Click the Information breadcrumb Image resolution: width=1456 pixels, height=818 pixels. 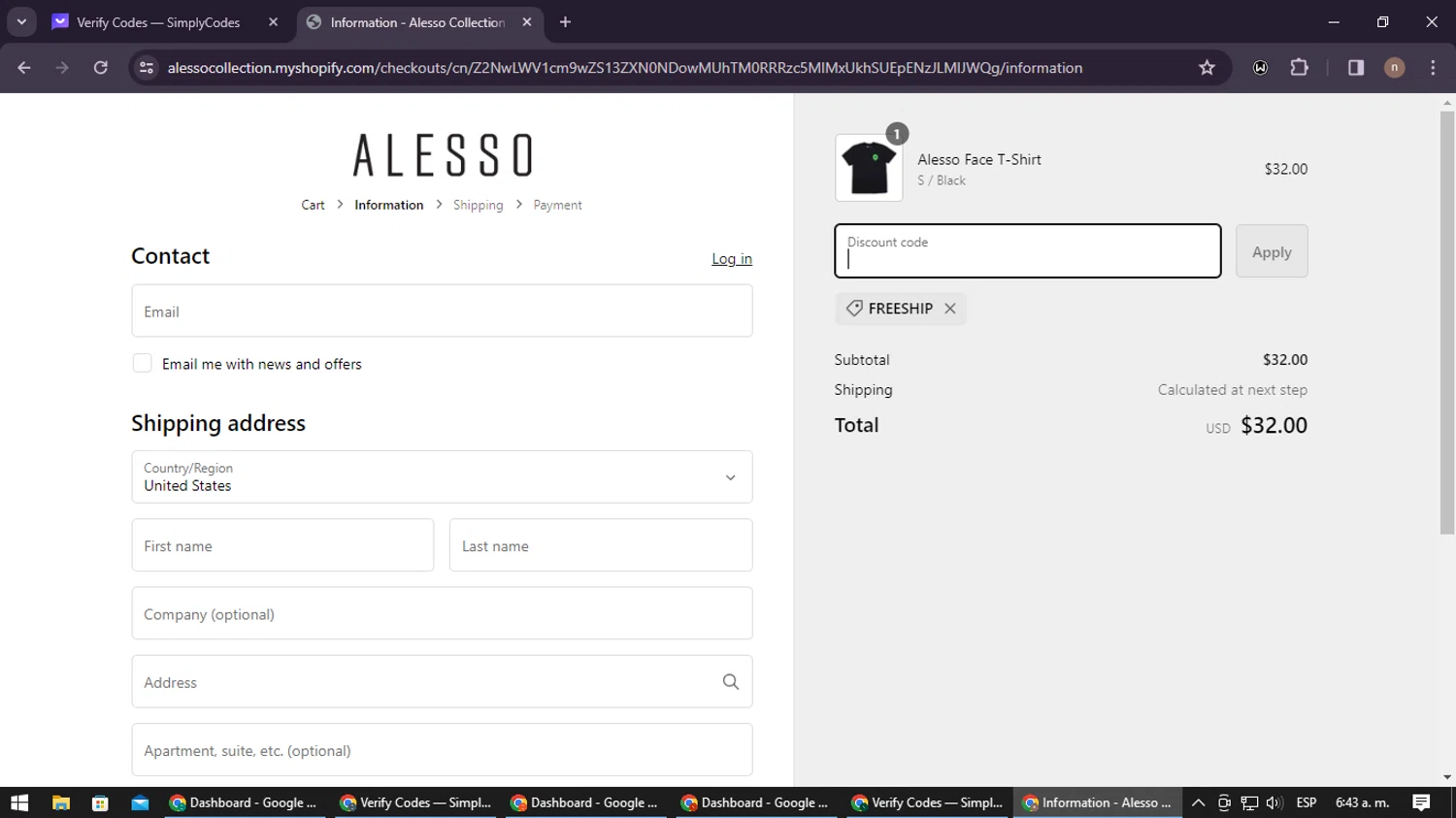(388, 205)
